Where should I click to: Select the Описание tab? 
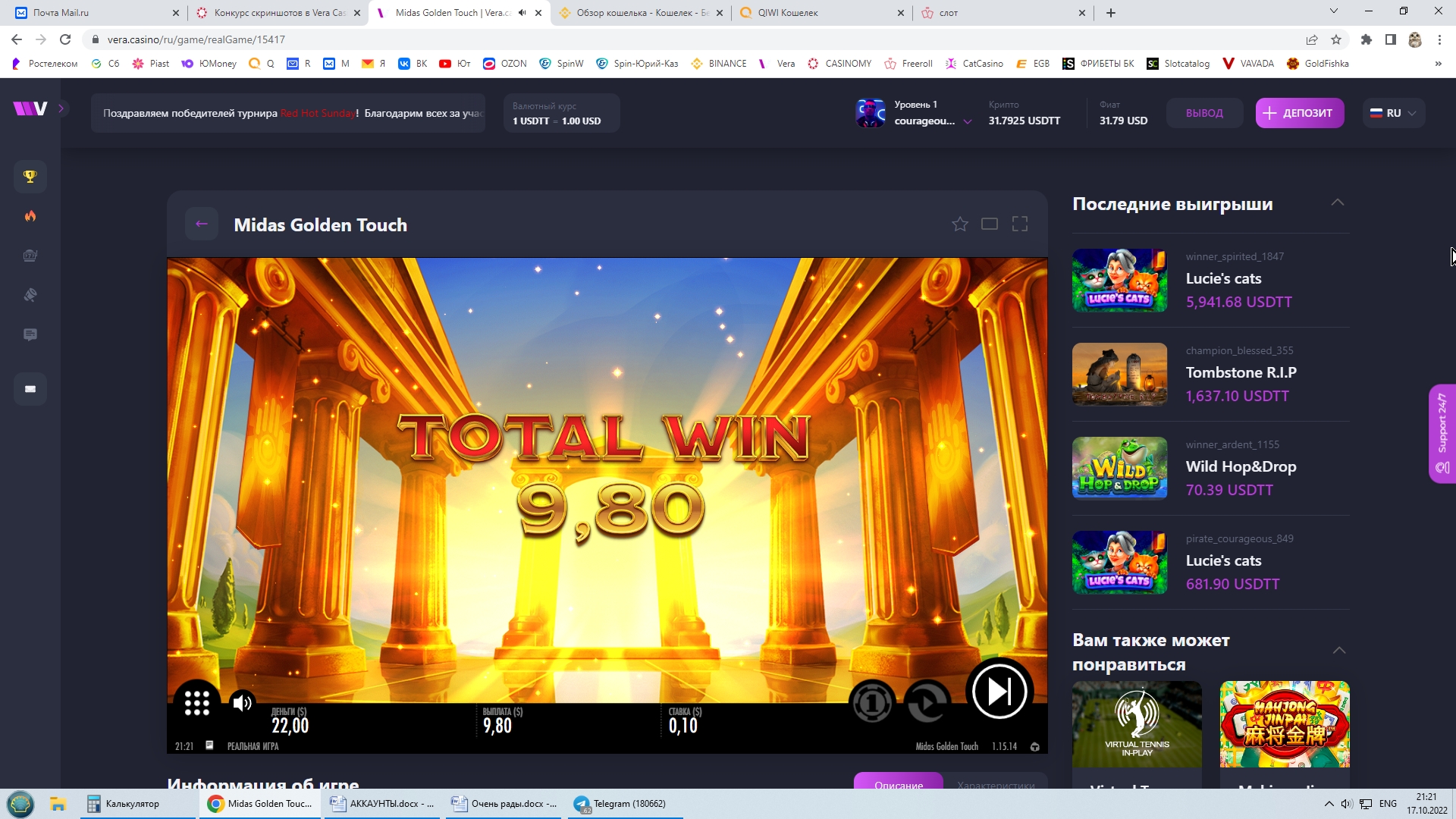point(899,781)
